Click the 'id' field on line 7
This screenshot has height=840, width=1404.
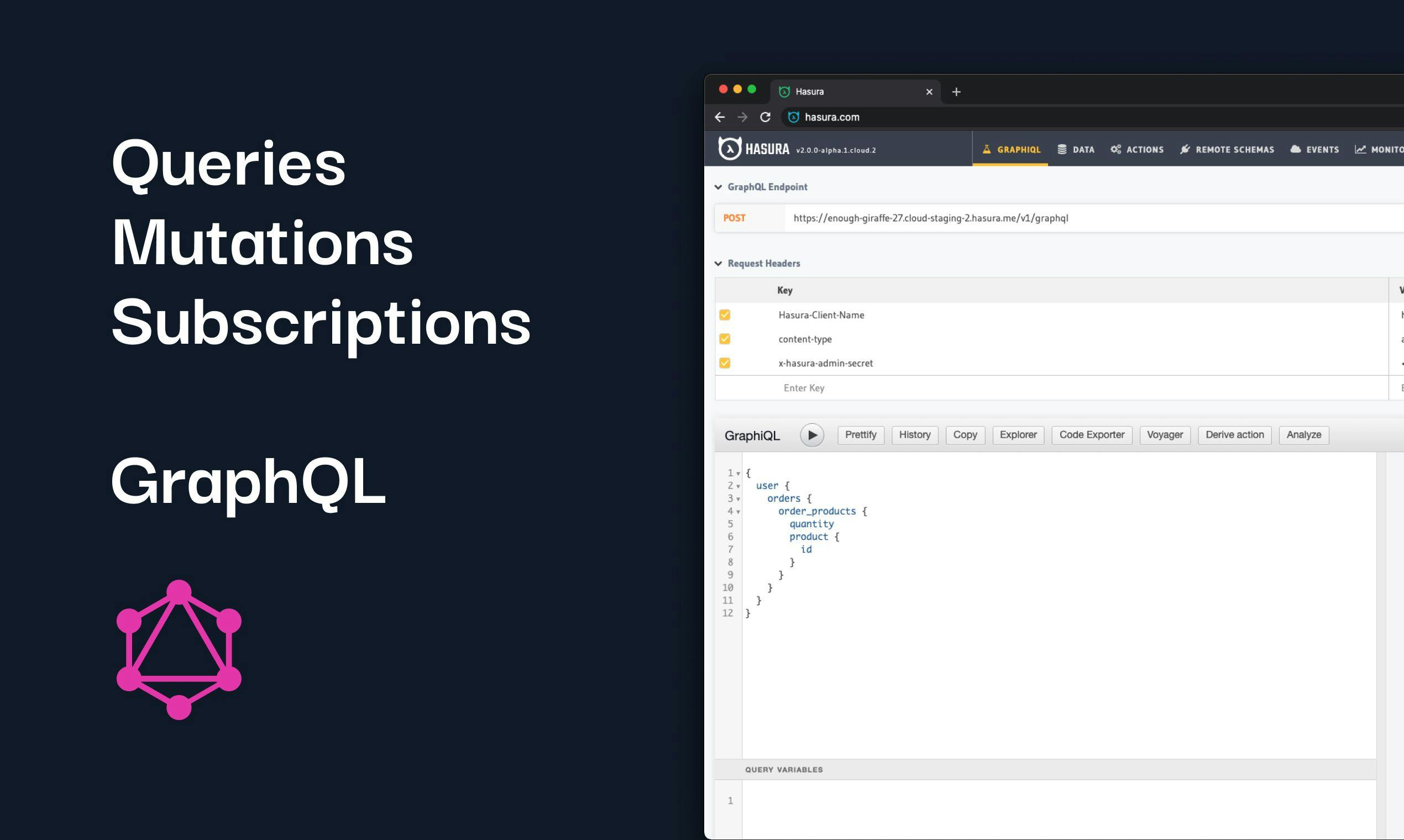tap(806, 549)
